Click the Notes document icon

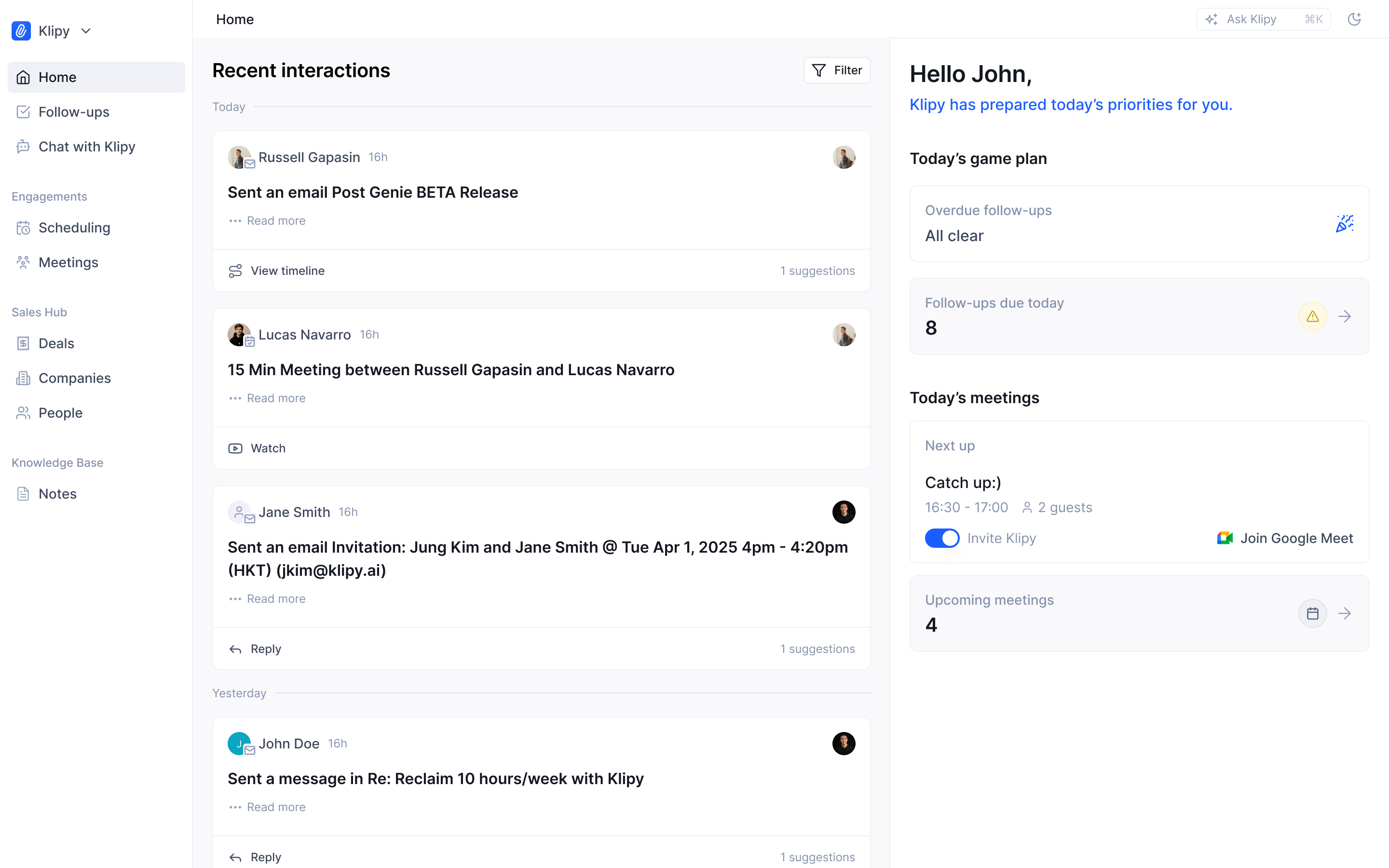coord(23,494)
